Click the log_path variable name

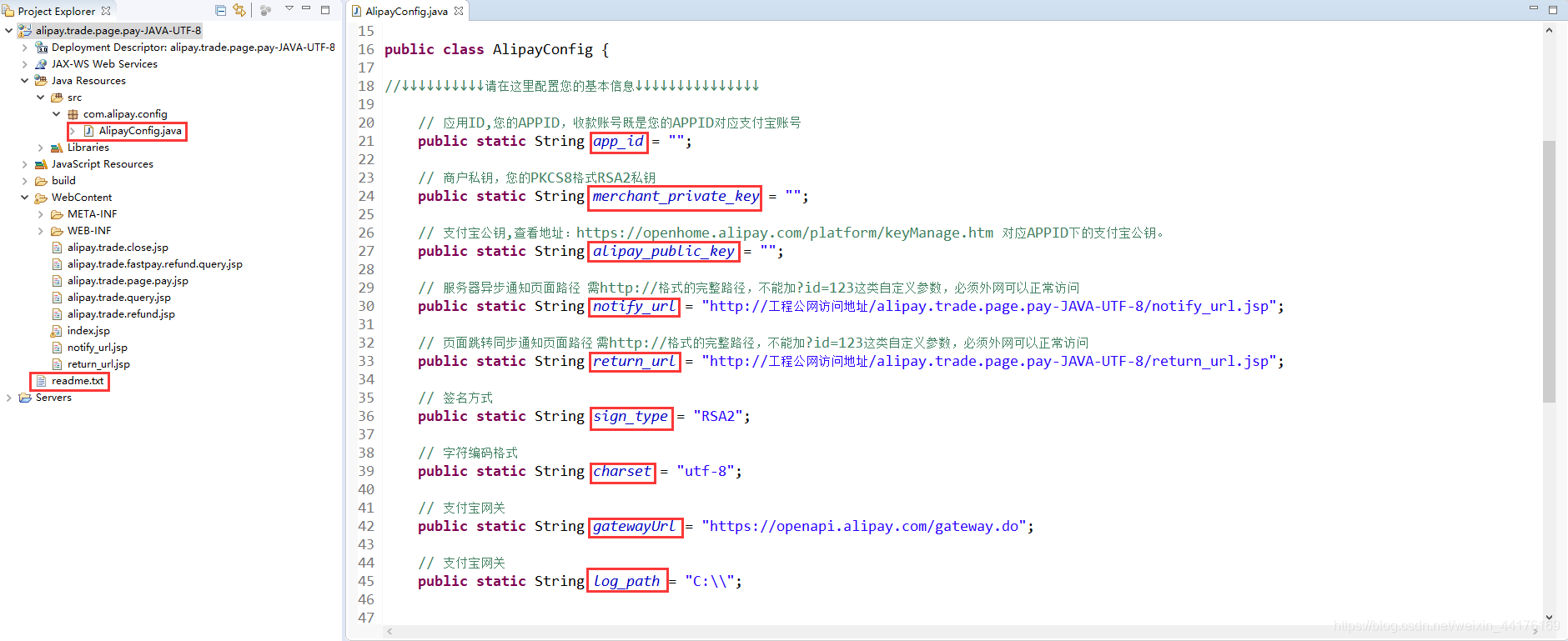coord(626,581)
